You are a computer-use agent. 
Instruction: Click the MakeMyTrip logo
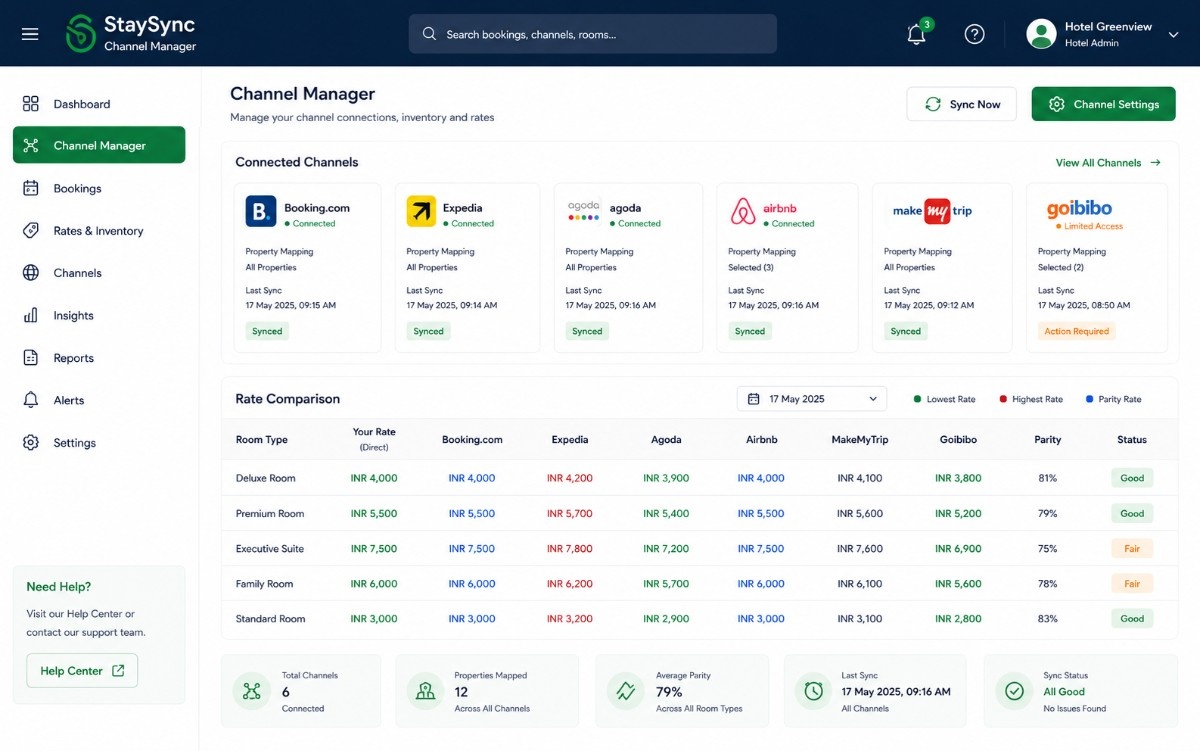(932, 211)
